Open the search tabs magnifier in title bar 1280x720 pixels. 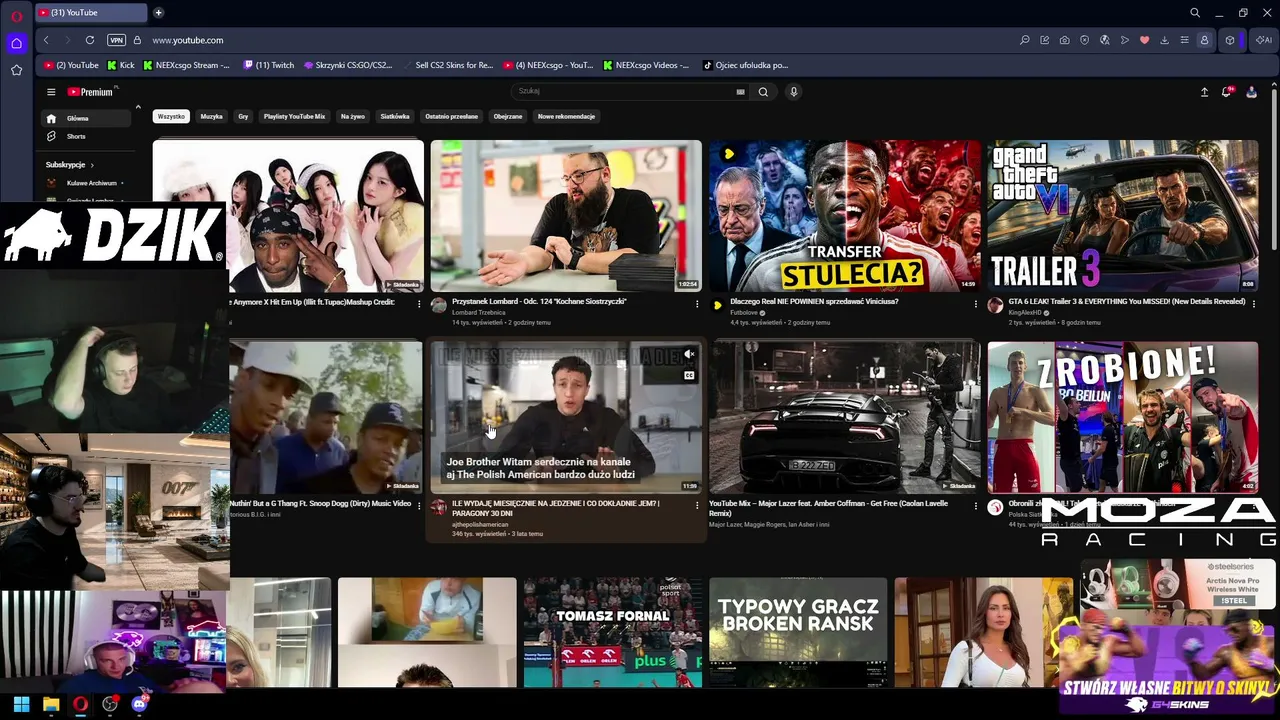coord(1195,13)
